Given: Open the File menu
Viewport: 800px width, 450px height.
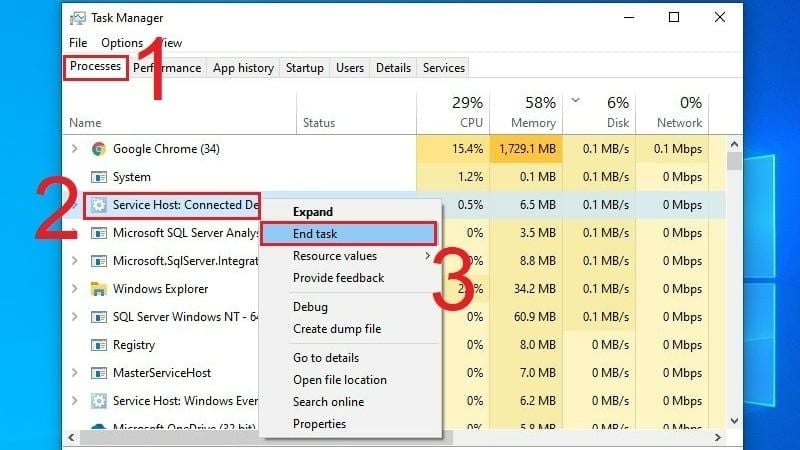Looking at the screenshot, I should coord(78,43).
